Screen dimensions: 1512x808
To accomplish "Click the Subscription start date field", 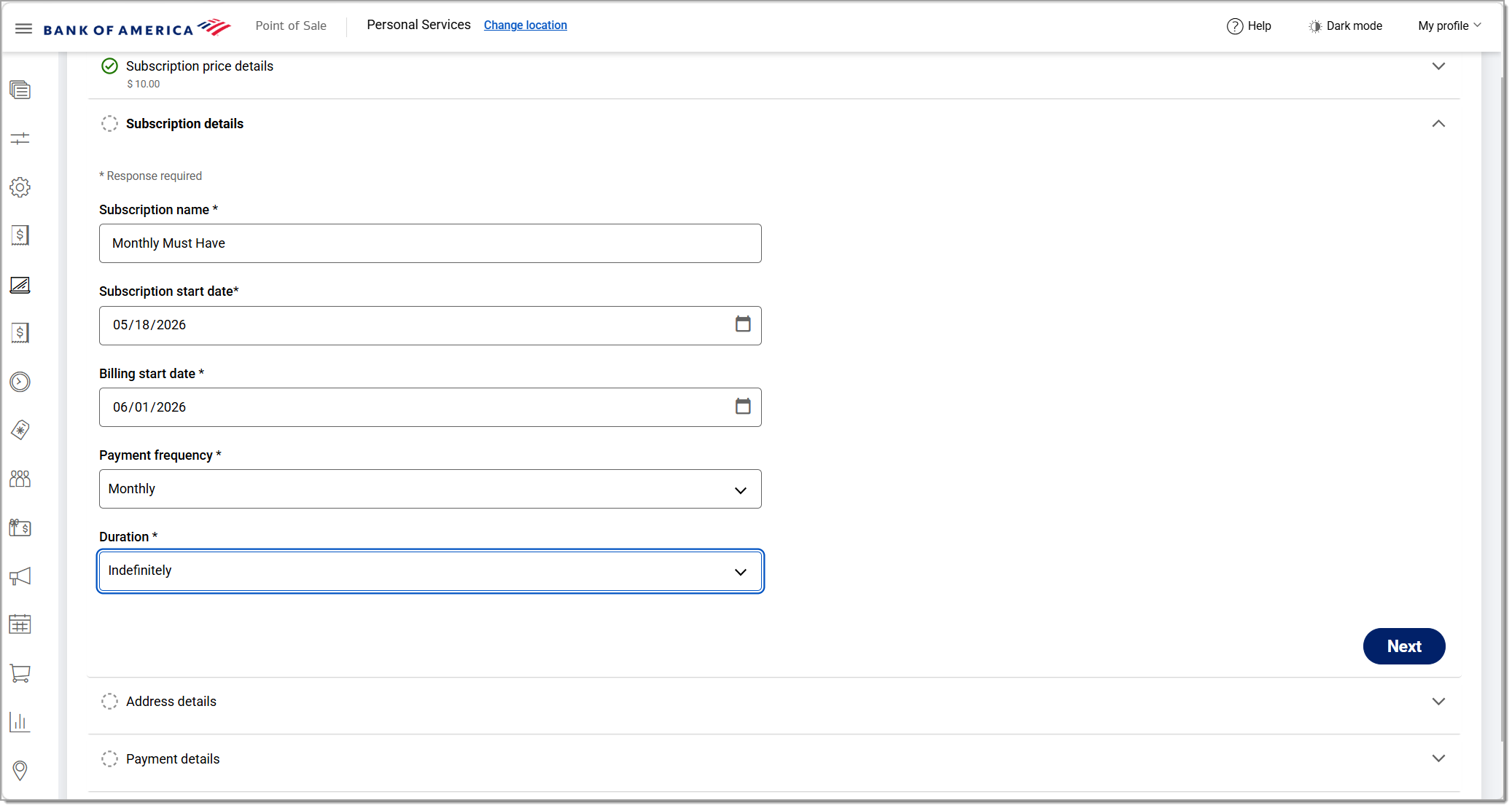I will click(430, 326).
